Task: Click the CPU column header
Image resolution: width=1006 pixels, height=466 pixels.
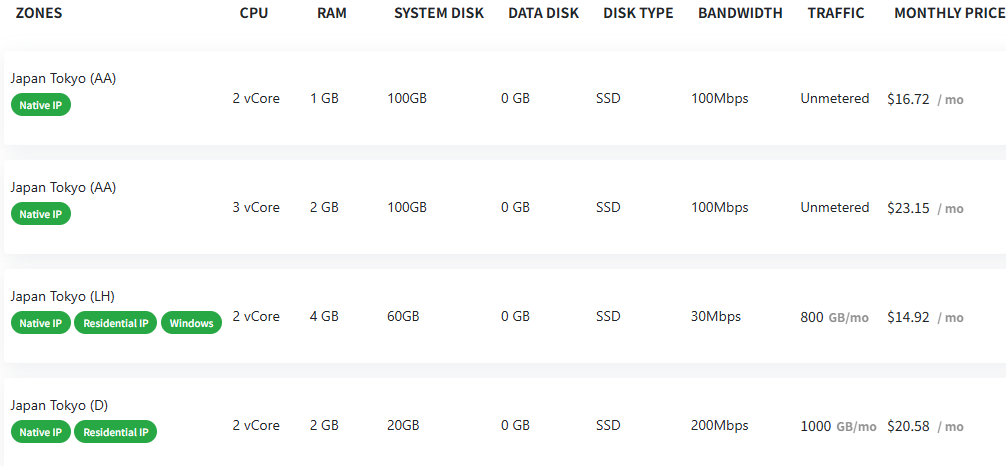Action: click(x=254, y=13)
